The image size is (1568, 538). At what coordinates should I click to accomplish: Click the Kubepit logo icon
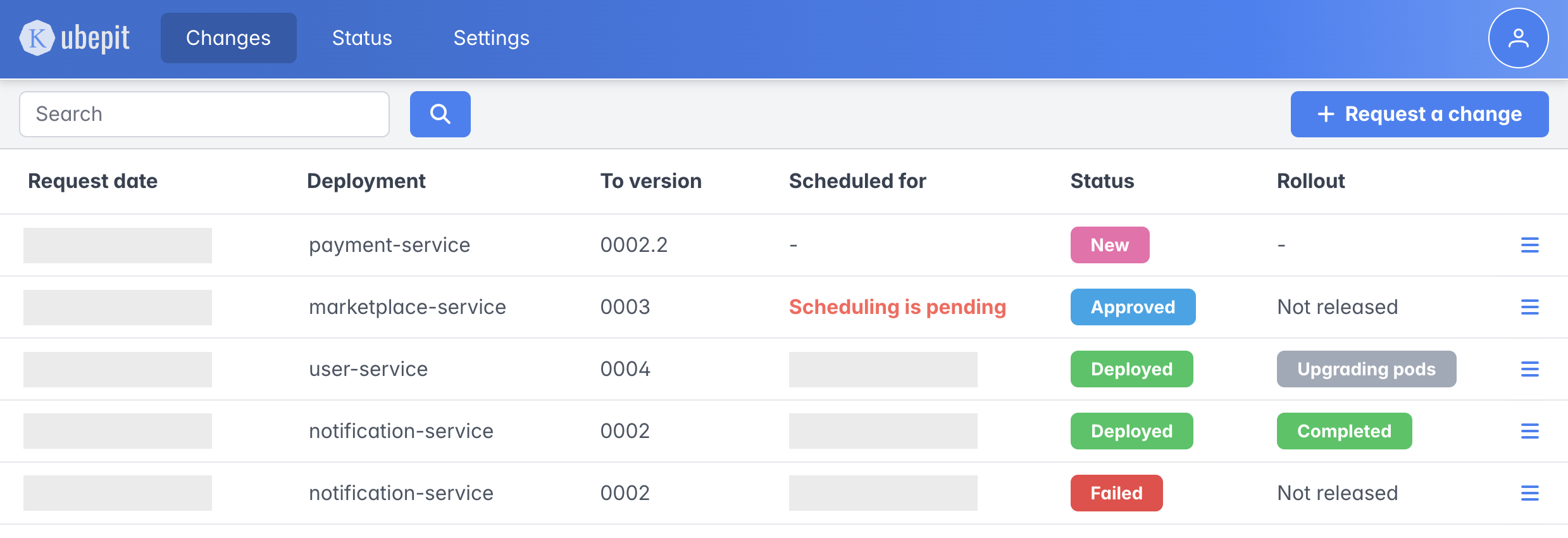(x=37, y=38)
